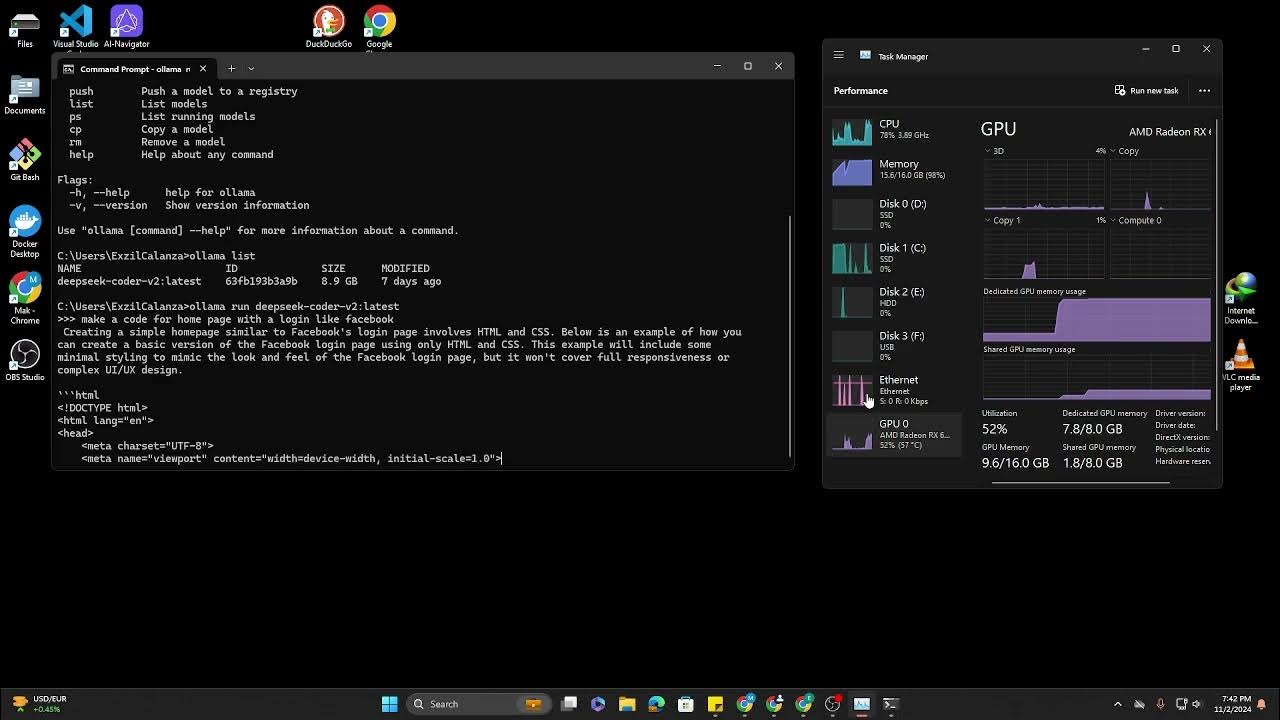Switch to Task Manager in the taskbar
This screenshot has height=720, width=1280.
pos(862,704)
